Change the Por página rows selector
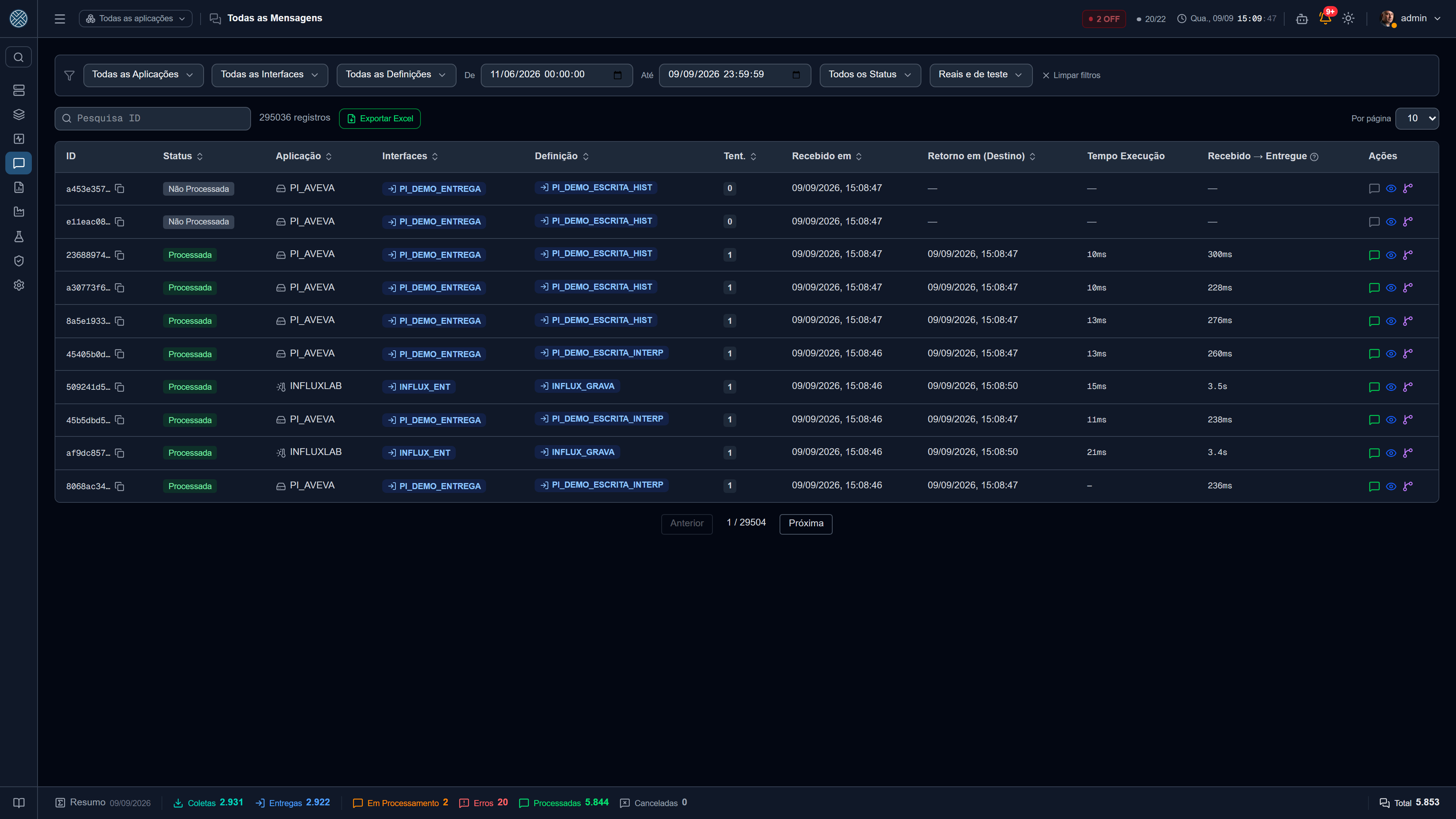Viewport: 1456px width, 819px height. coord(1417,118)
